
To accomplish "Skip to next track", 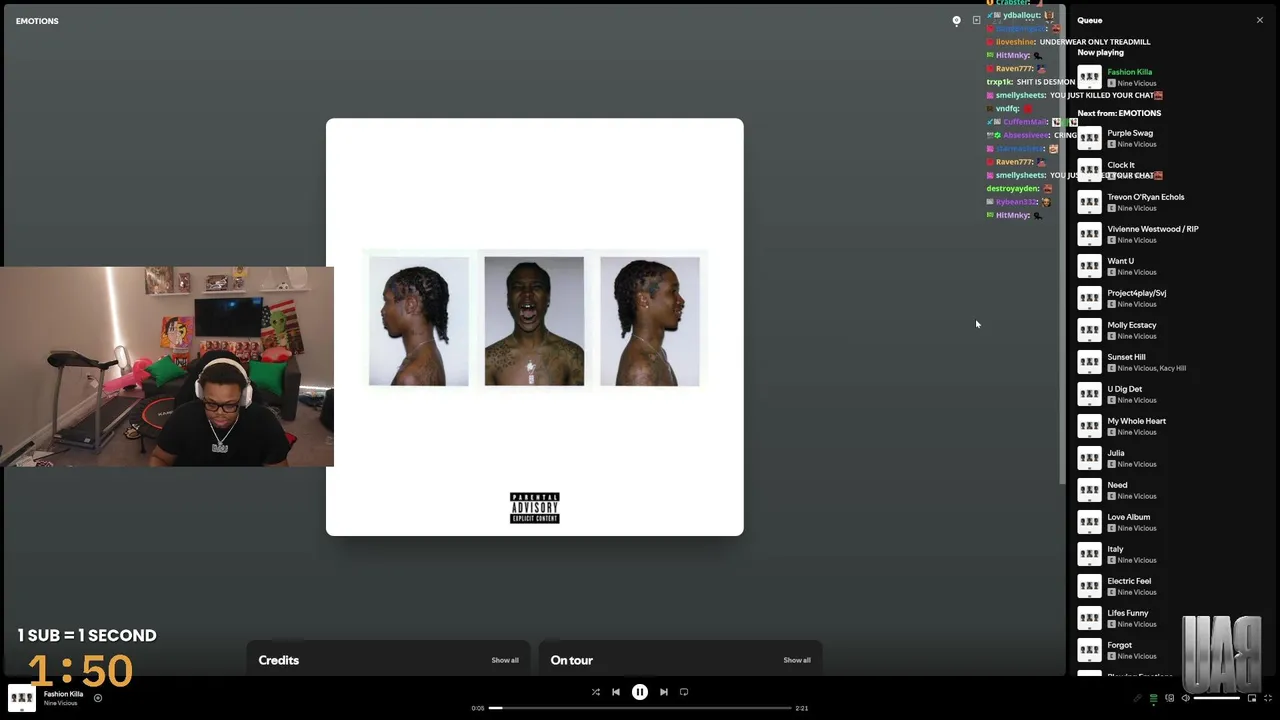I will point(664,692).
